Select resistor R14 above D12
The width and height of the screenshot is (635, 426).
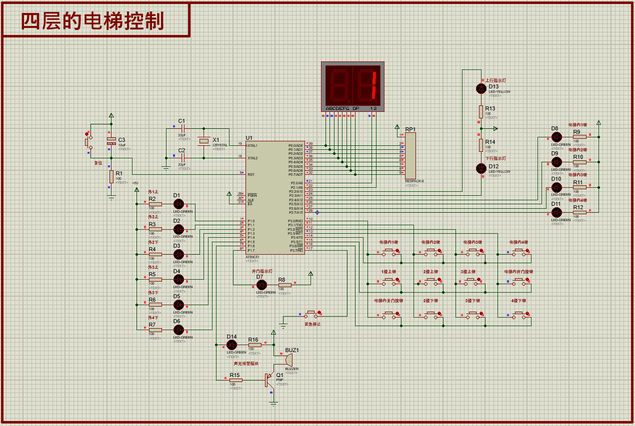pyautogui.click(x=481, y=145)
